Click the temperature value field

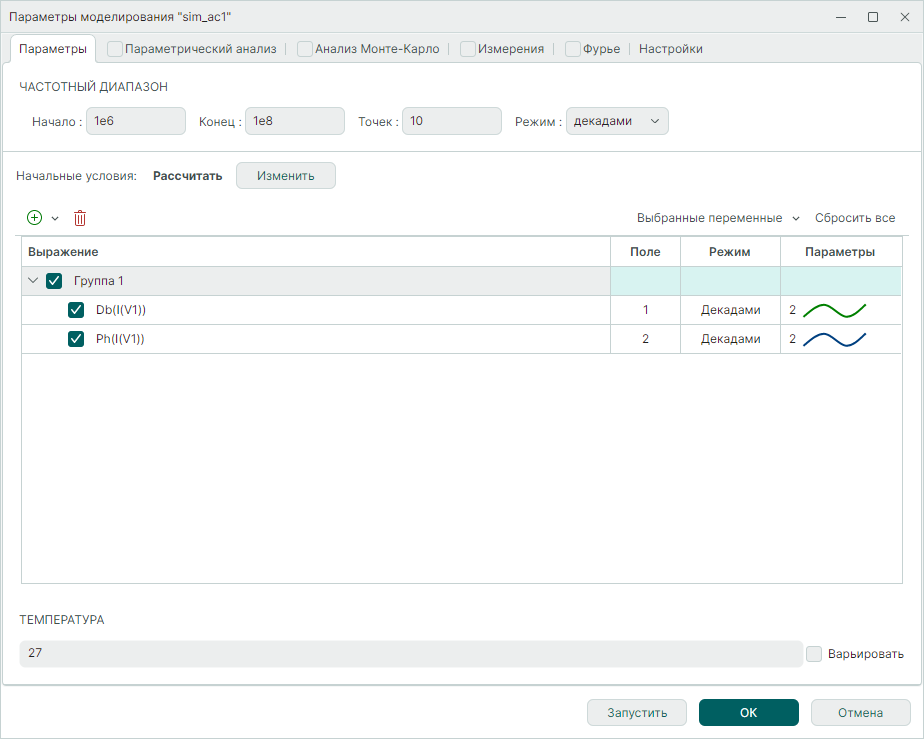[x=410, y=653]
